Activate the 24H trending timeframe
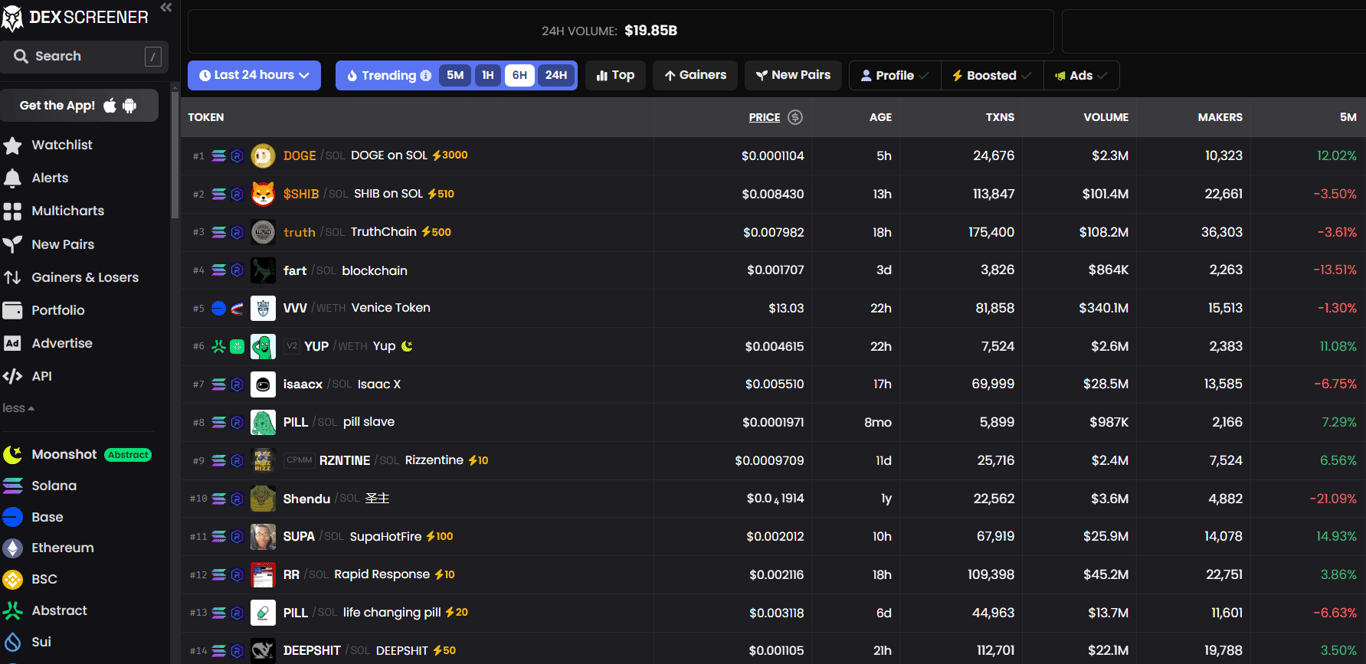1366x664 pixels. click(556, 75)
